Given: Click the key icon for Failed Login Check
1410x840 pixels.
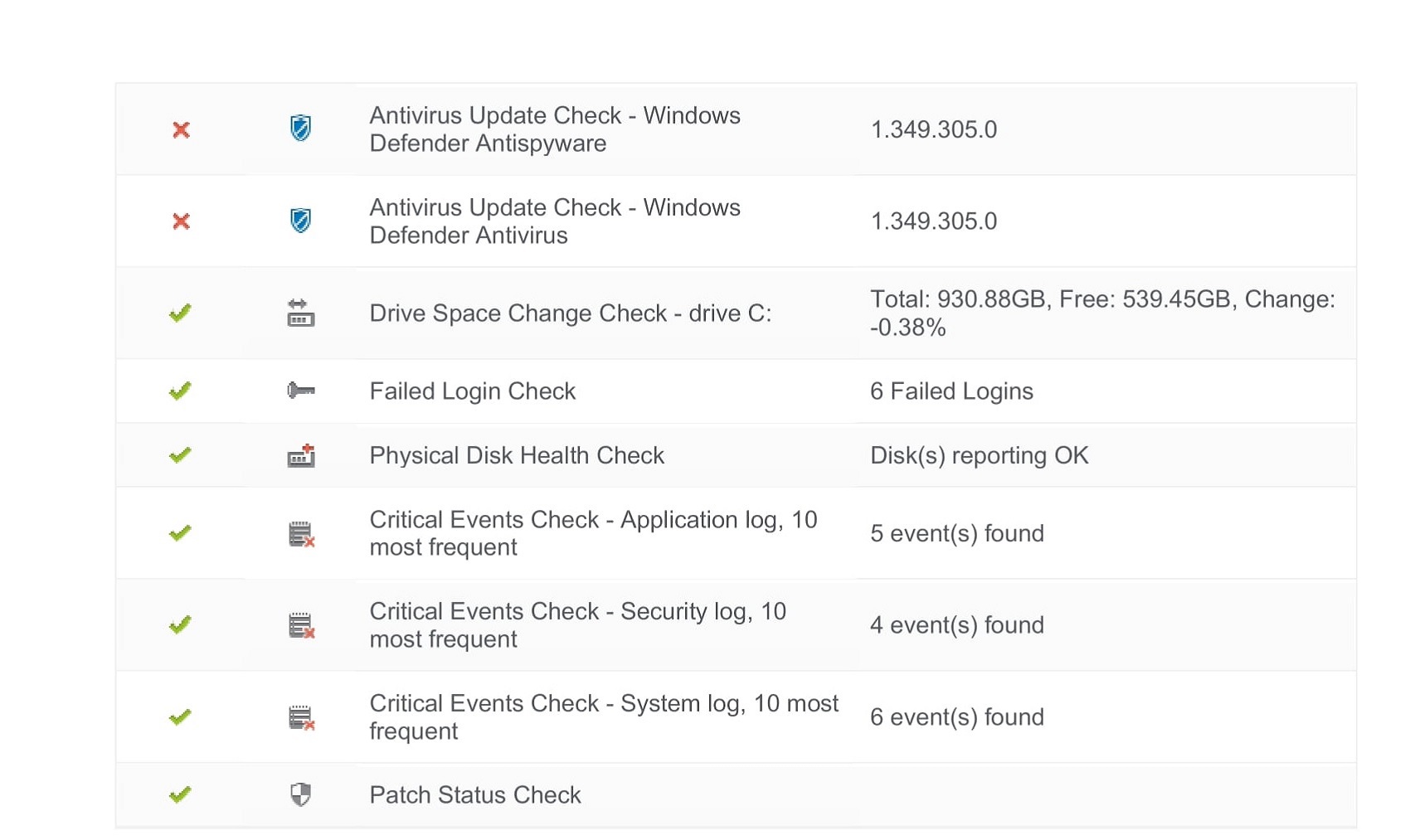Looking at the screenshot, I should [x=300, y=391].
